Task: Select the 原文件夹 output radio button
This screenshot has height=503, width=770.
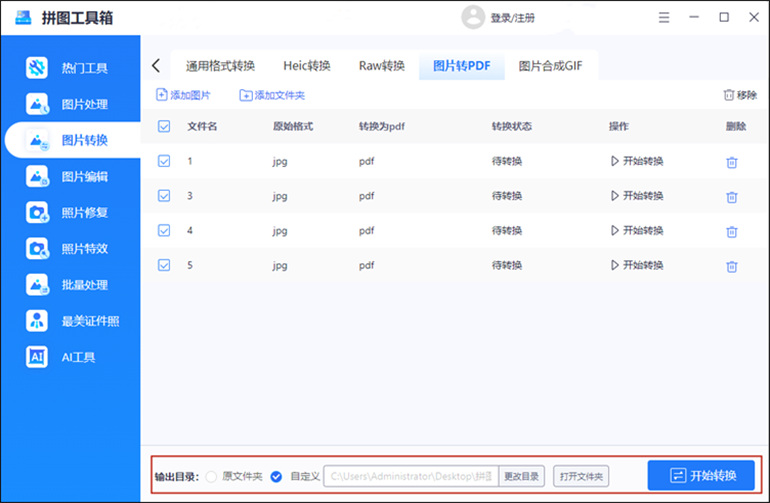Action: click(211, 476)
